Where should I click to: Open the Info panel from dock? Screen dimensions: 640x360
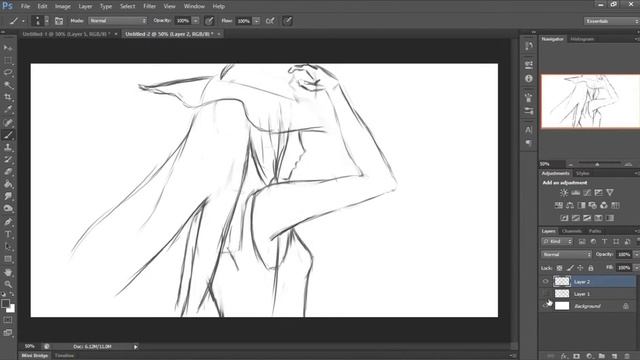pyautogui.click(x=529, y=78)
